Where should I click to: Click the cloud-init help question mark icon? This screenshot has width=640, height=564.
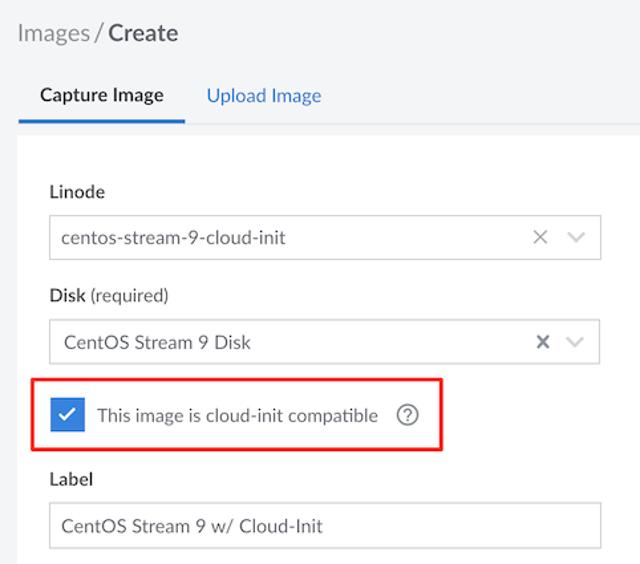click(407, 415)
